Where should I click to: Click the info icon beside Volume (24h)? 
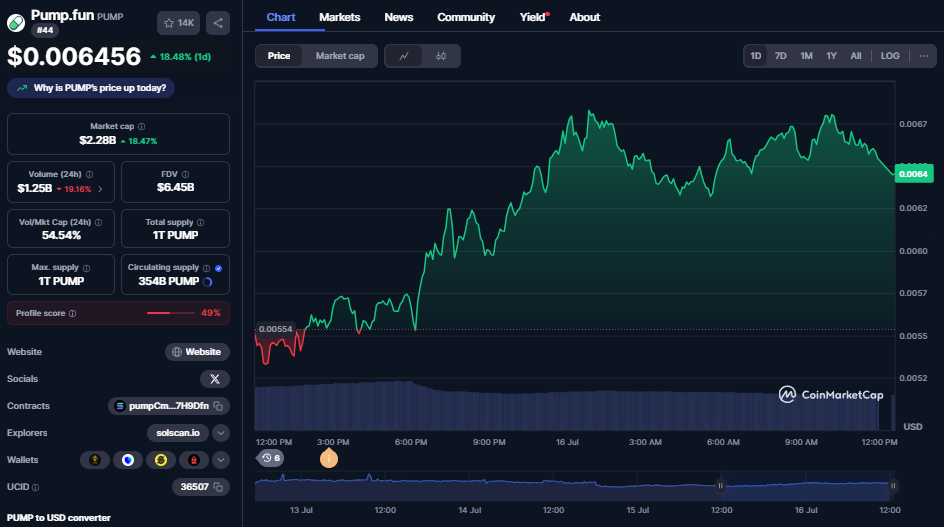(90, 174)
